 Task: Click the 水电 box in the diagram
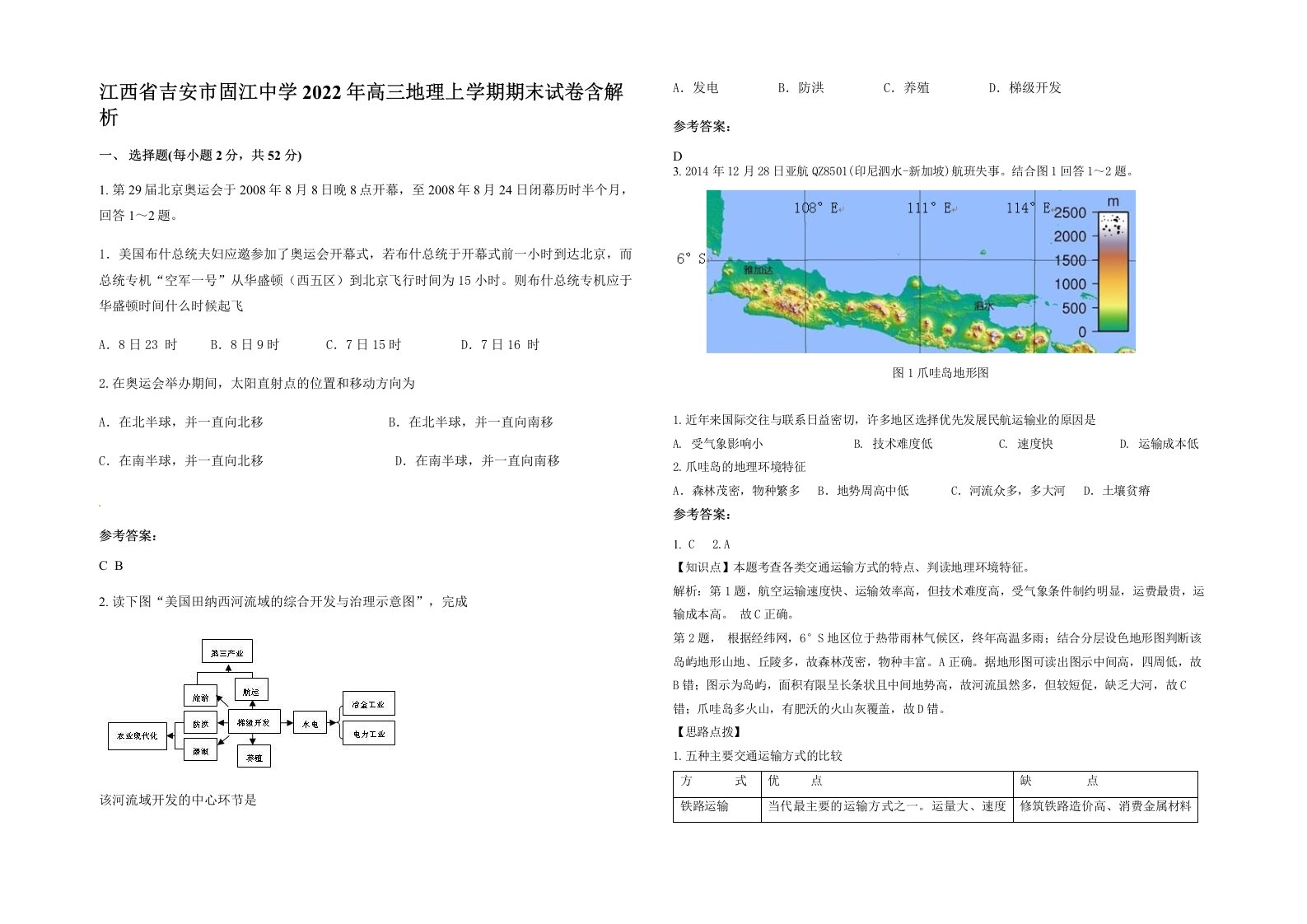(x=310, y=723)
